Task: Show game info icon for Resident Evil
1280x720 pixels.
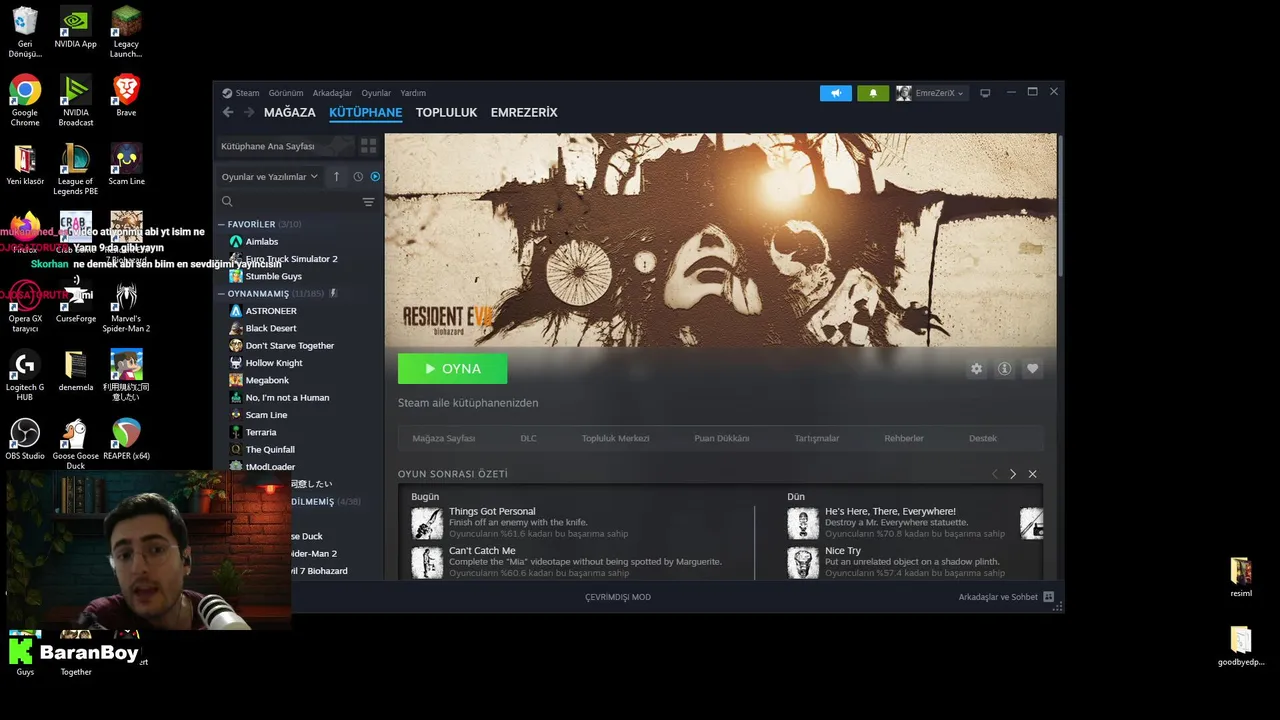Action: (x=1004, y=369)
